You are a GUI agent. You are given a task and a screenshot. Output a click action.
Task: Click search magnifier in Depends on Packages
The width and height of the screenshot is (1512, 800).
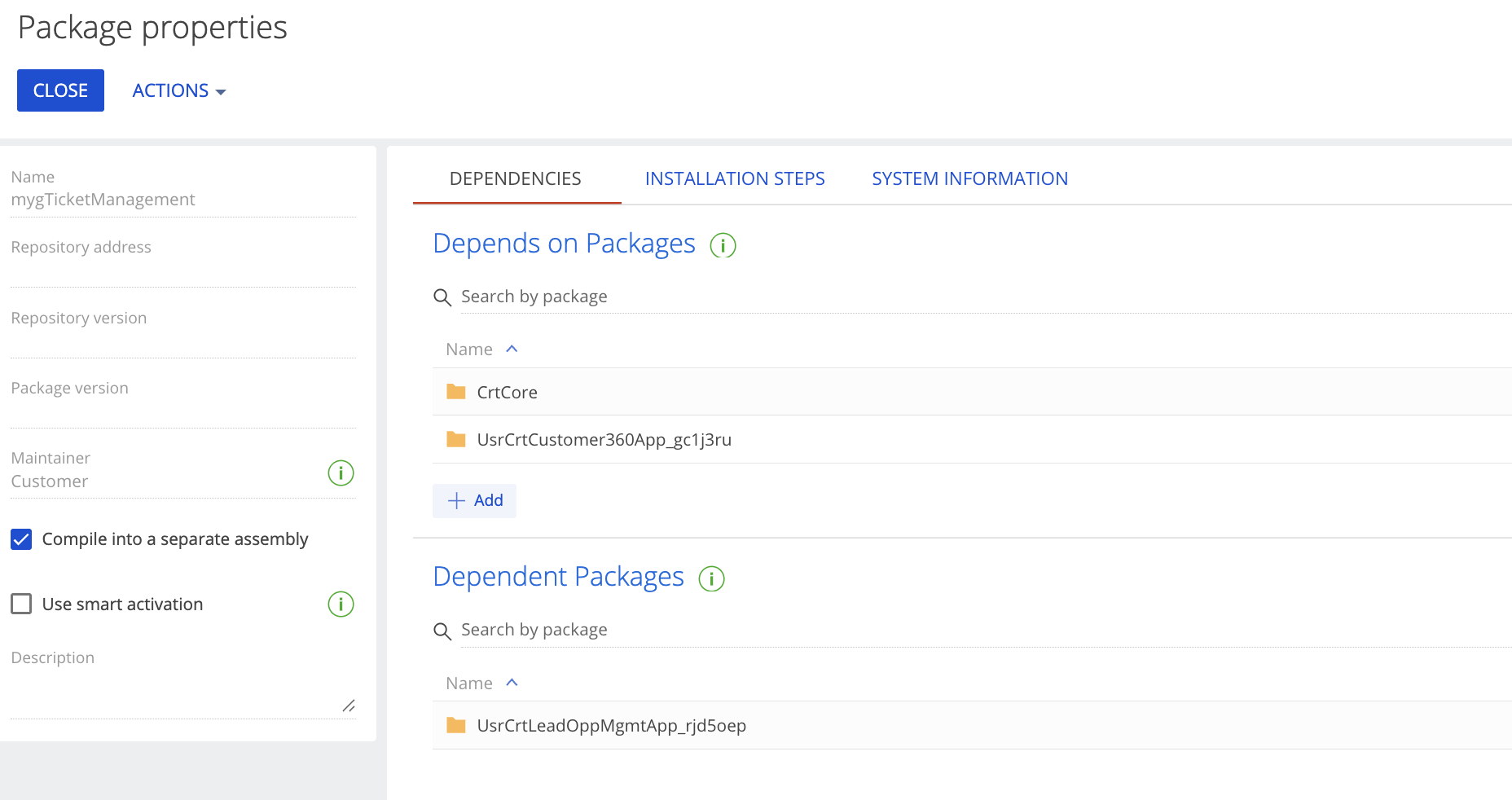click(442, 297)
